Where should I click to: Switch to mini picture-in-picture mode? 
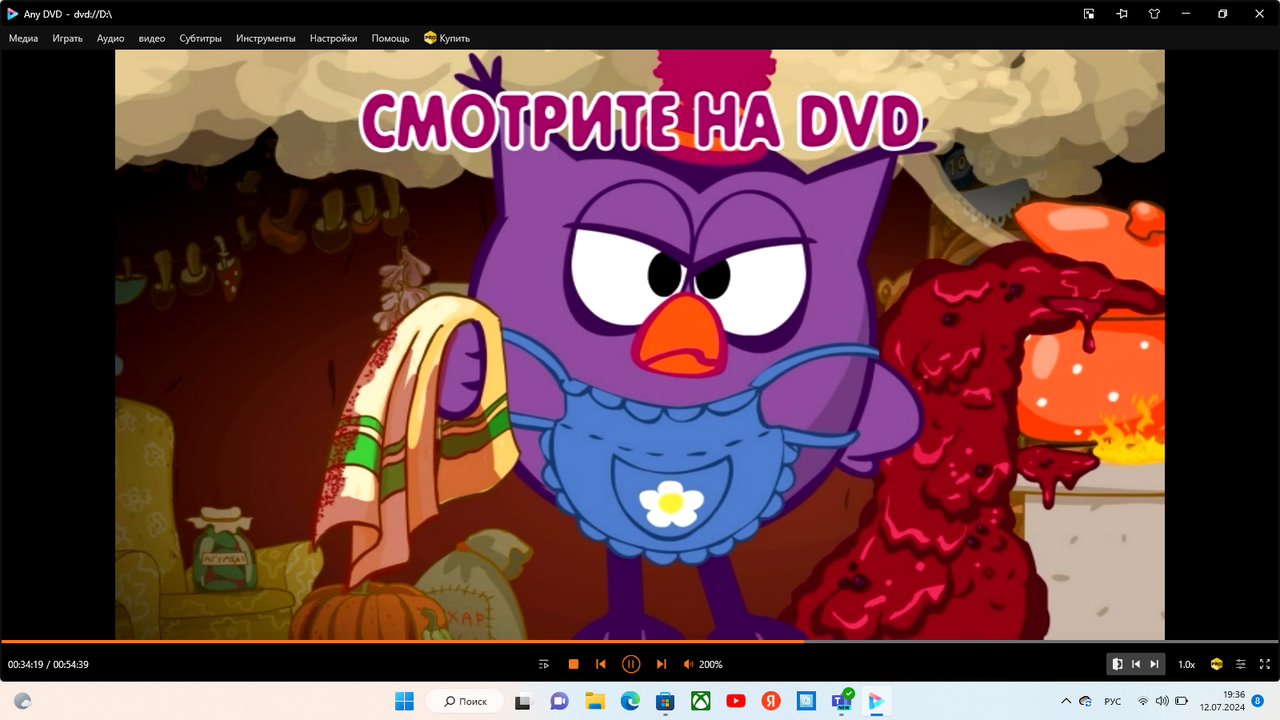tap(1089, 14)
